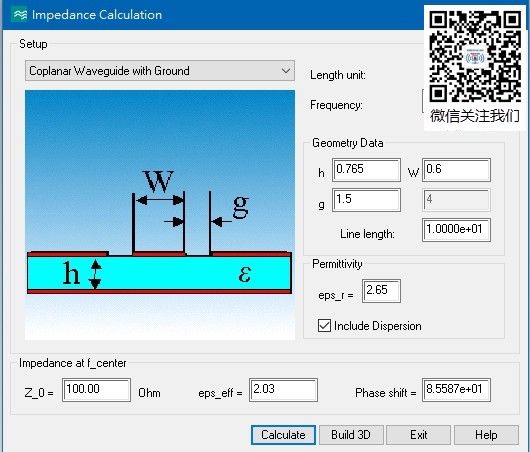Image resolution: width=530 pixels, height=452 pixels.
Task: Click the WeChat QR code image
Action: click(475, 56)
